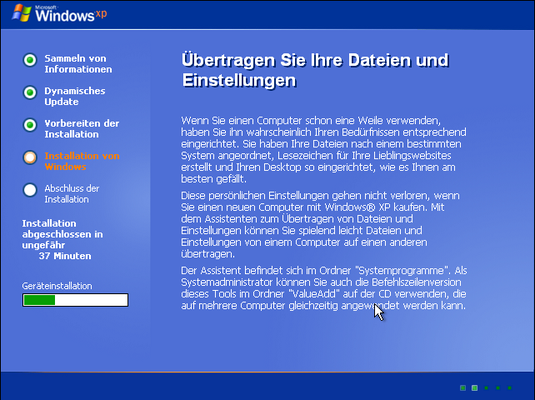Click the green progress dots at bottom right
Image resolution: width=535 pixels, height=400 pixels.
(486, 388)
